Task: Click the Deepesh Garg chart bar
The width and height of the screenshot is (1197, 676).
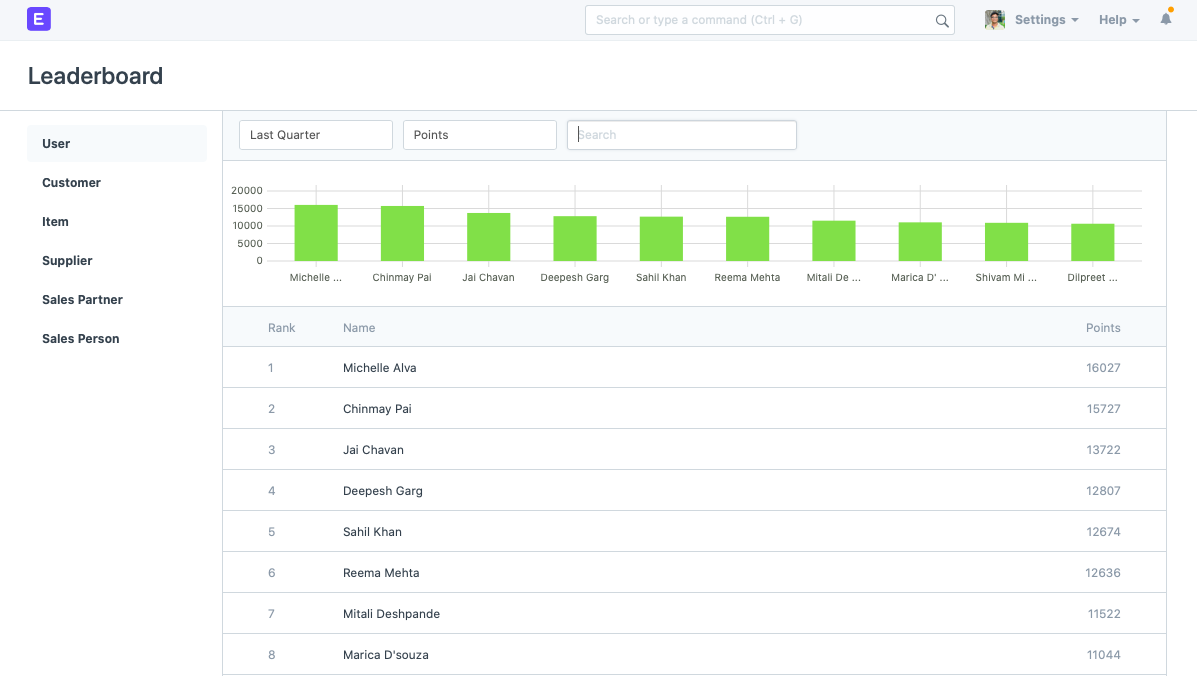Action: coord(575,239)
